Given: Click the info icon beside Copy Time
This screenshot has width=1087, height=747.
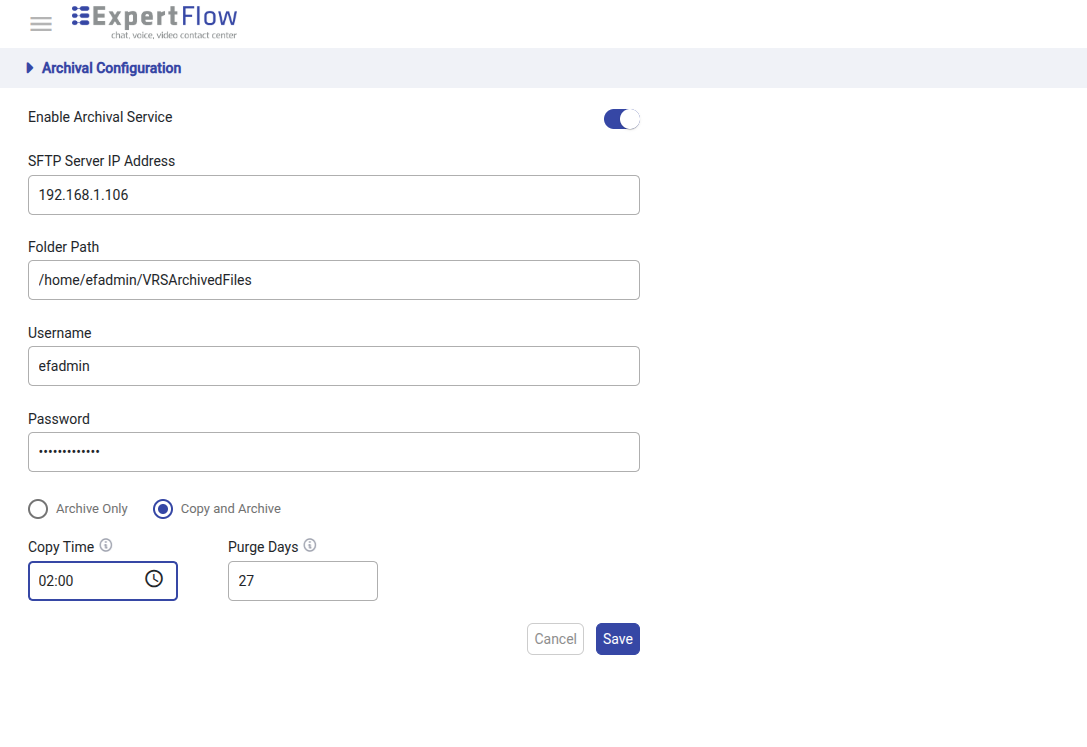Looking at the screenshot, I should pos(106,546).
